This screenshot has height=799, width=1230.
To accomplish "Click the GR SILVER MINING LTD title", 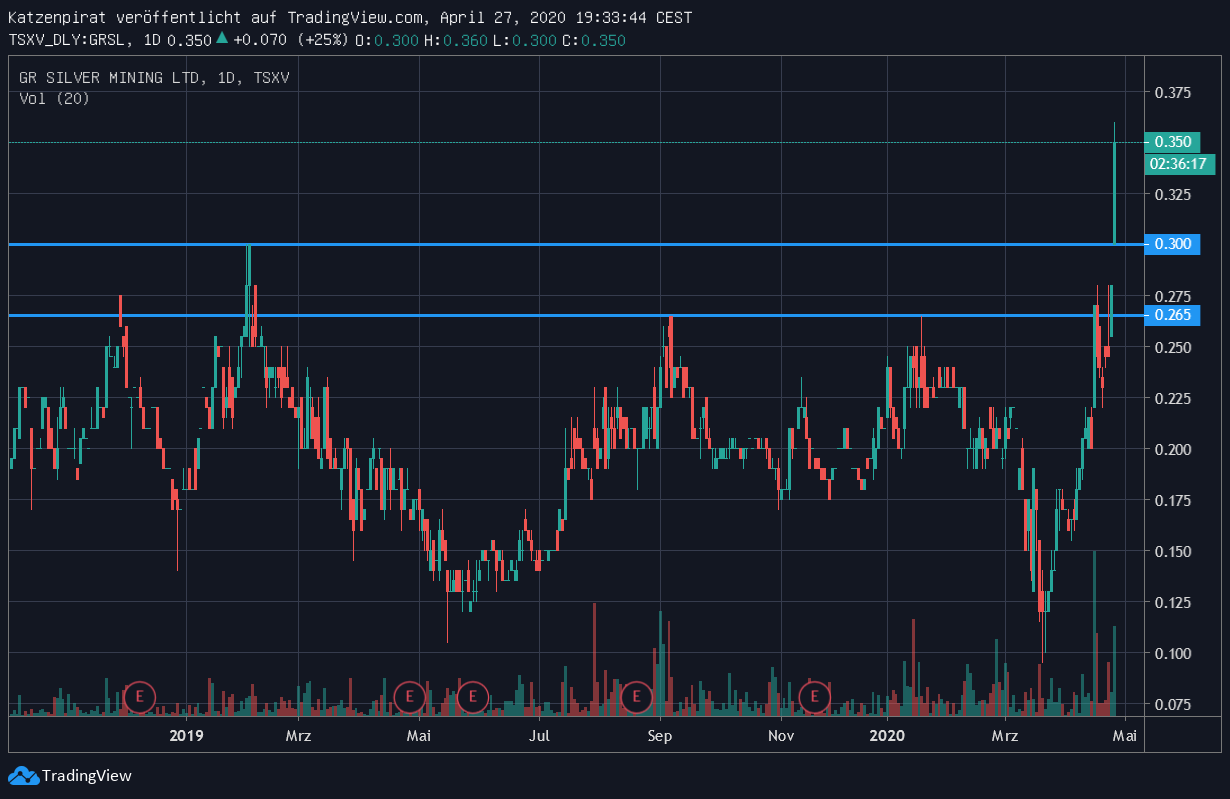I will pos(107,77).
